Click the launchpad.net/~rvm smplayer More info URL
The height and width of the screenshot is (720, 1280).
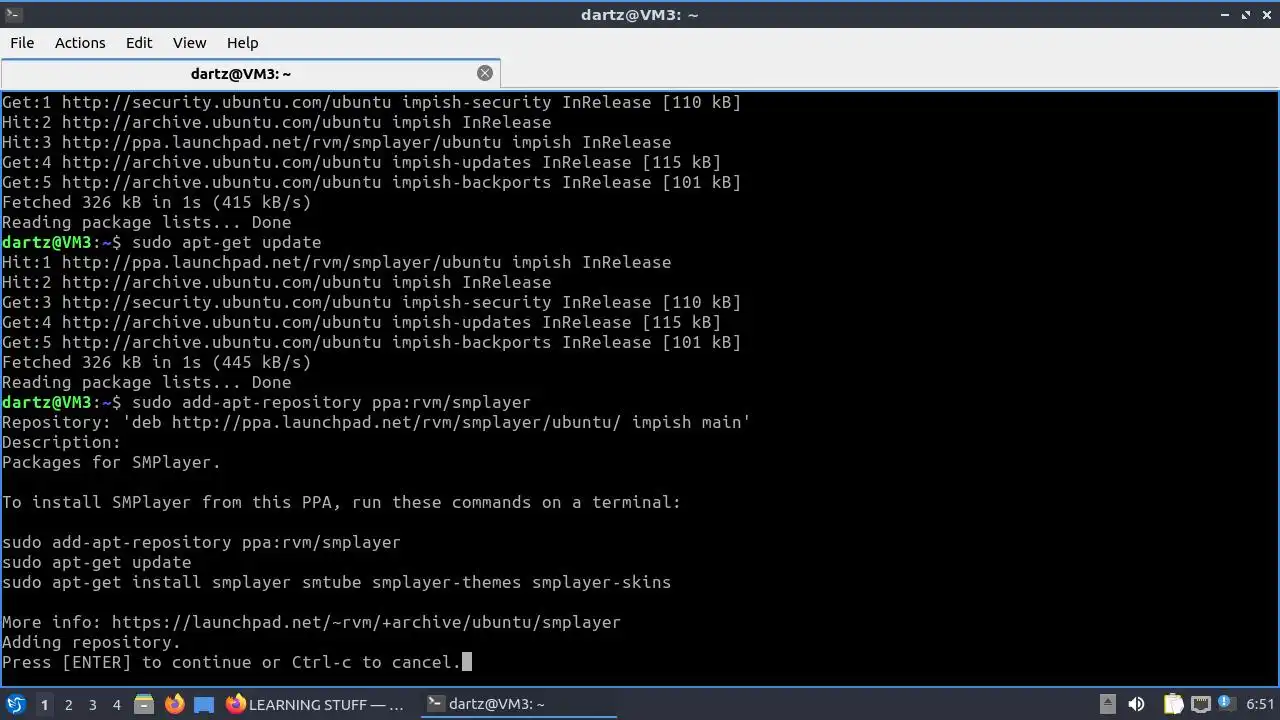pos(366,622)
